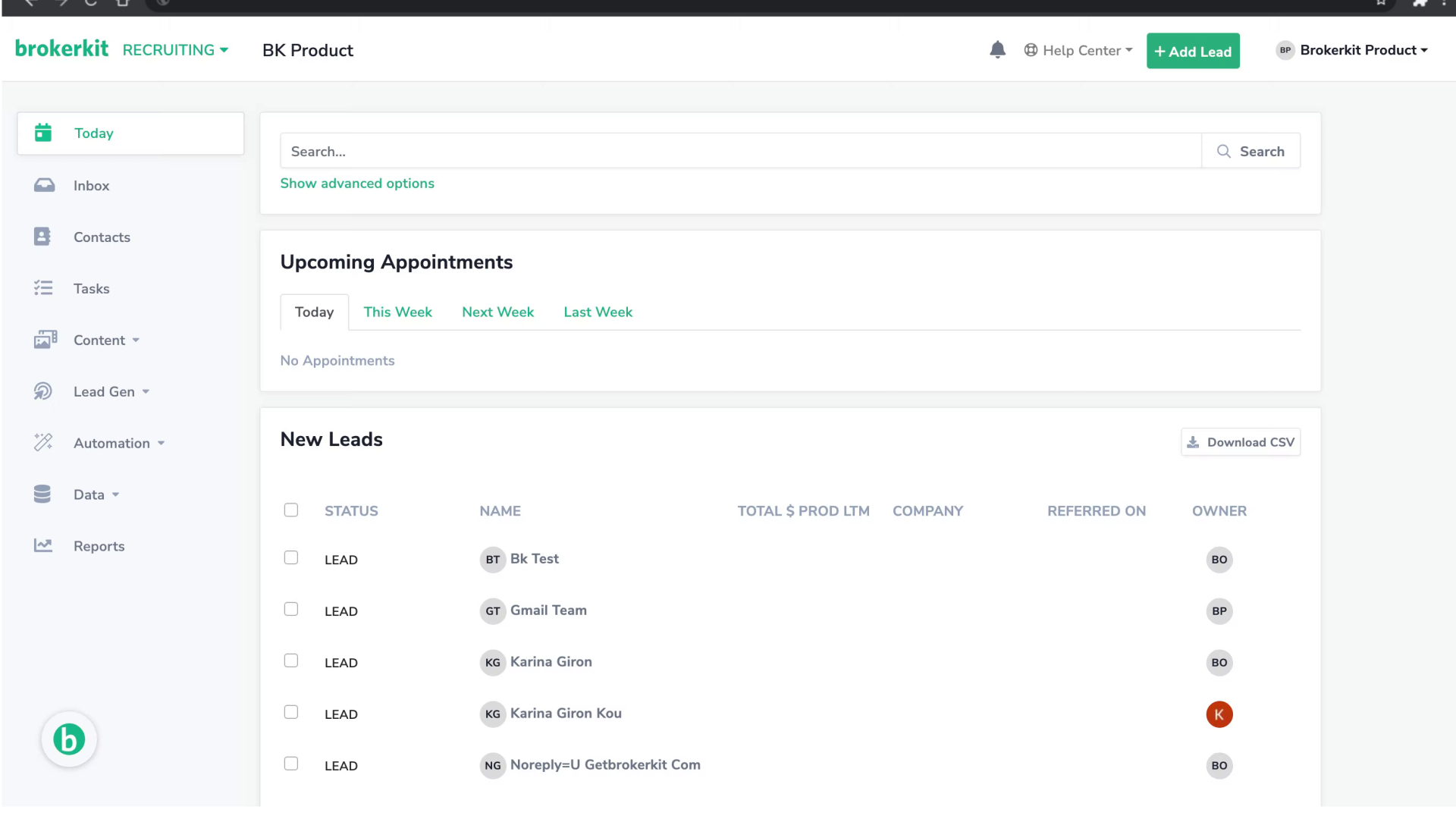Click into the Search... input field
The image size is (1456, 819).
click(741, 151)
